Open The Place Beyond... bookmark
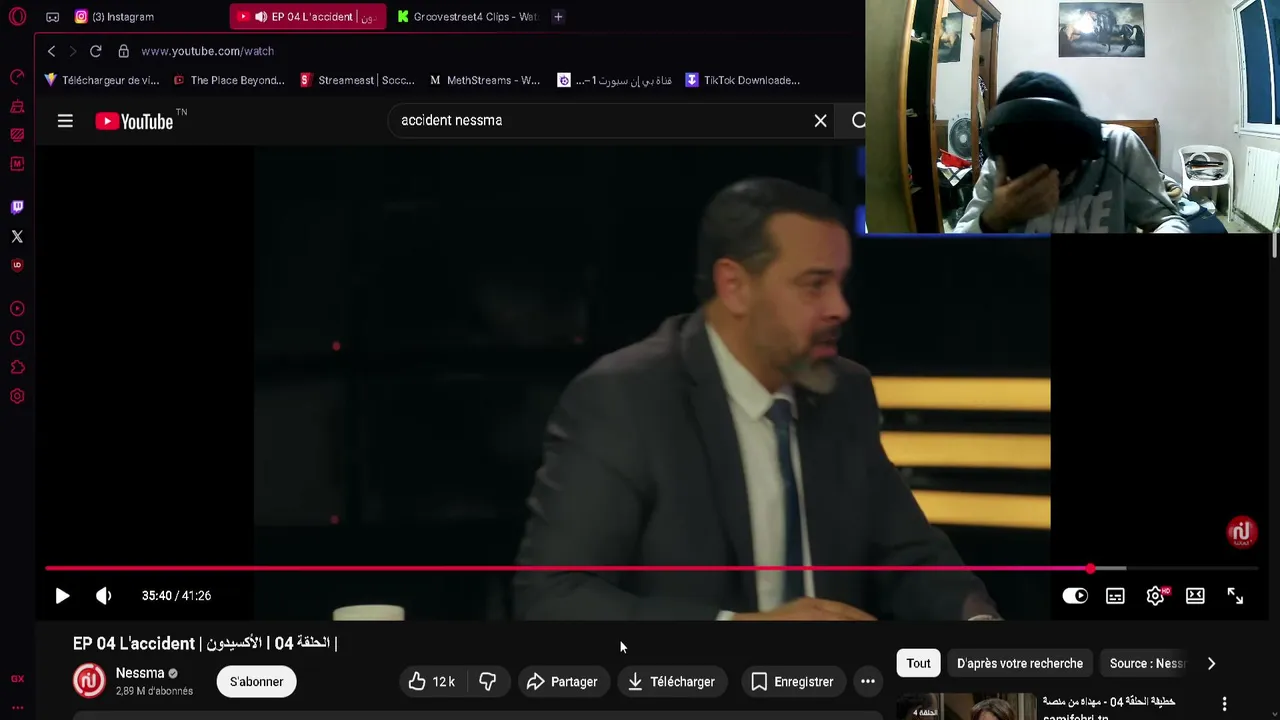 click(229, 80)
